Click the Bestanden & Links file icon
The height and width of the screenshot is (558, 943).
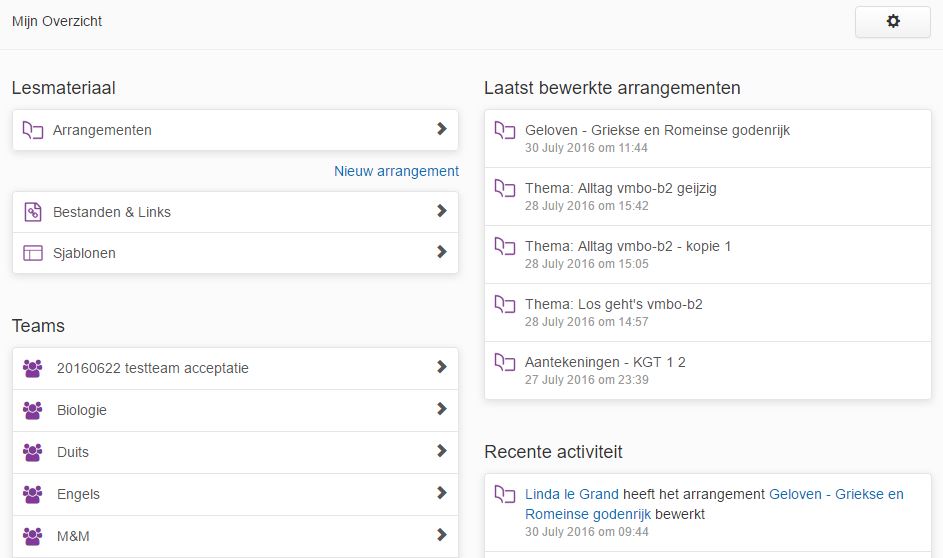(32, 212)
